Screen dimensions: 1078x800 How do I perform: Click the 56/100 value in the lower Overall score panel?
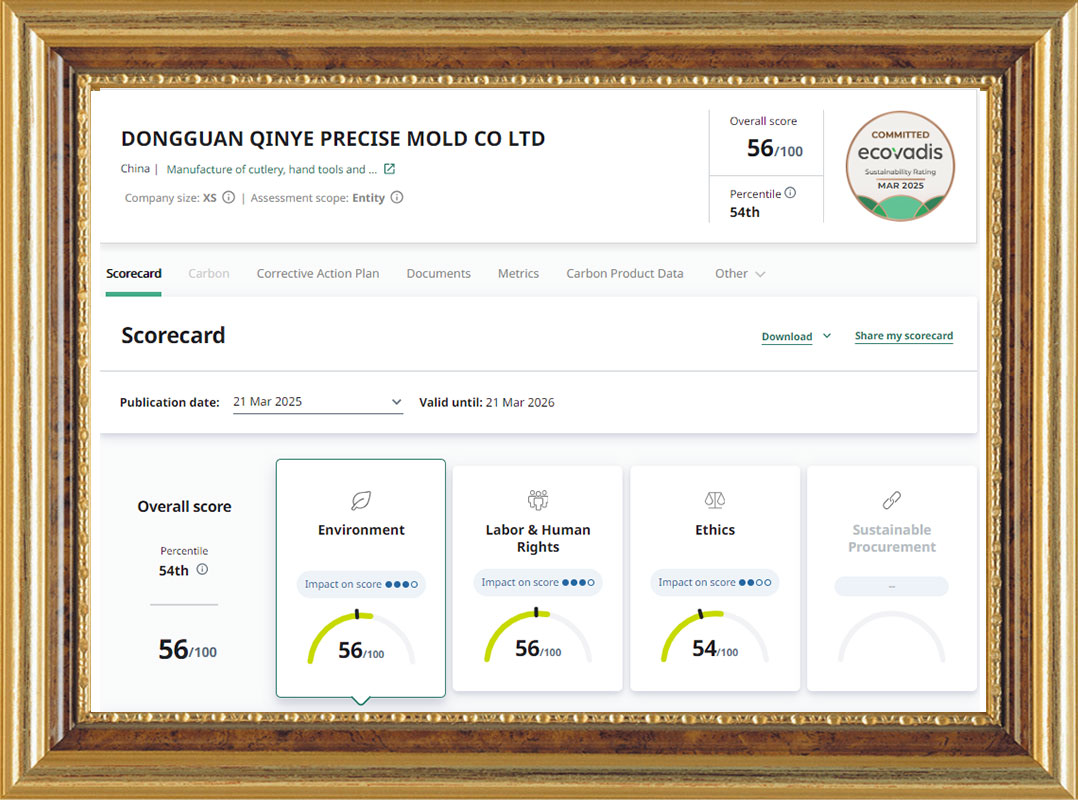click(187, 649)
